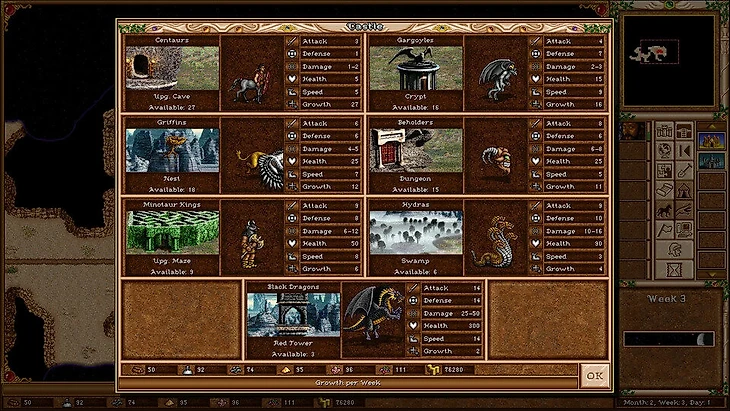Open the quest log scroll icon
This screenshot has width=730, height=411.
(664, 190)
